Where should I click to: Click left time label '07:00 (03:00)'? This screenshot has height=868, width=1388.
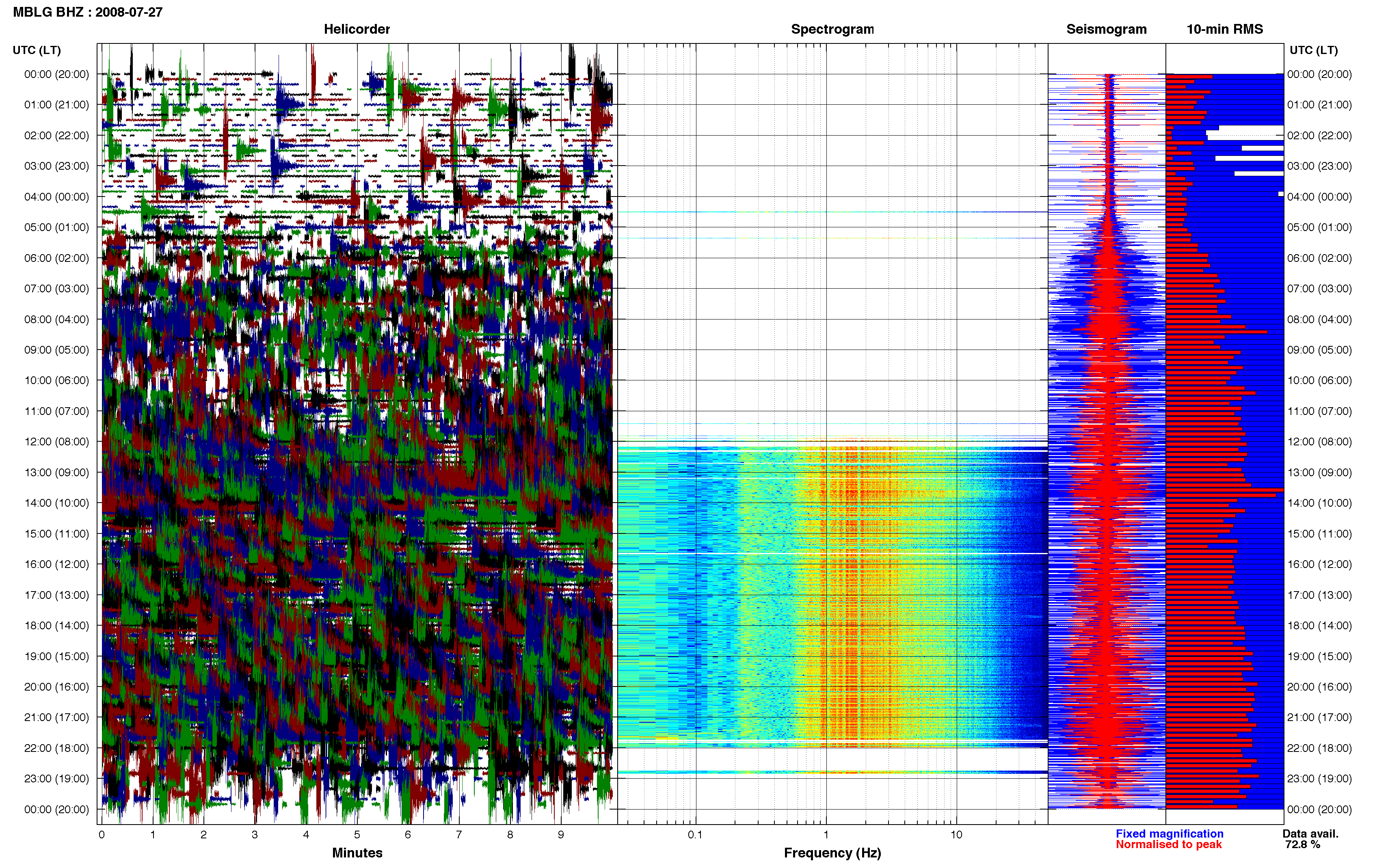57,289
